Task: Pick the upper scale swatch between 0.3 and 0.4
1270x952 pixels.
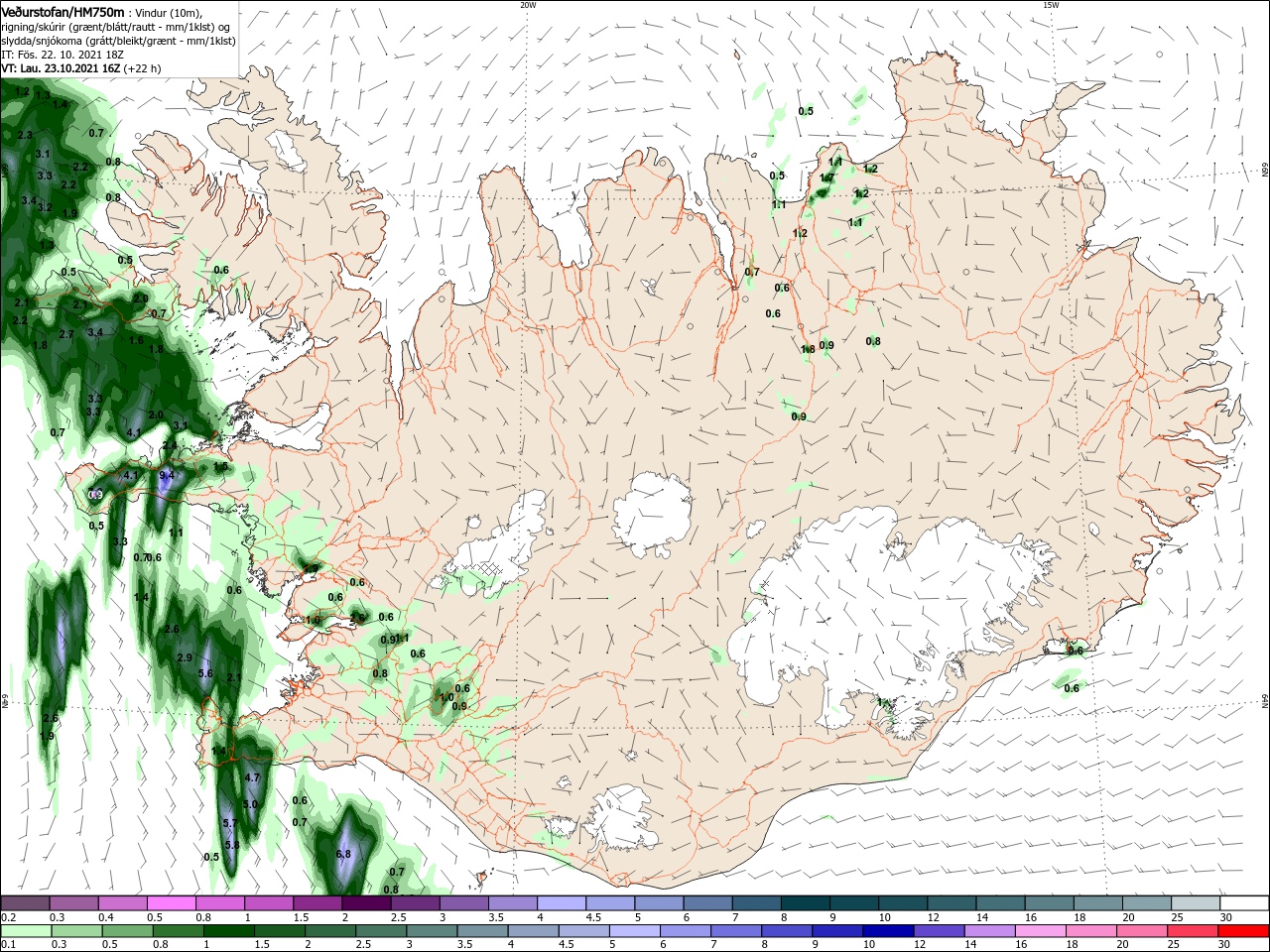Action: [x=73, y=903]
